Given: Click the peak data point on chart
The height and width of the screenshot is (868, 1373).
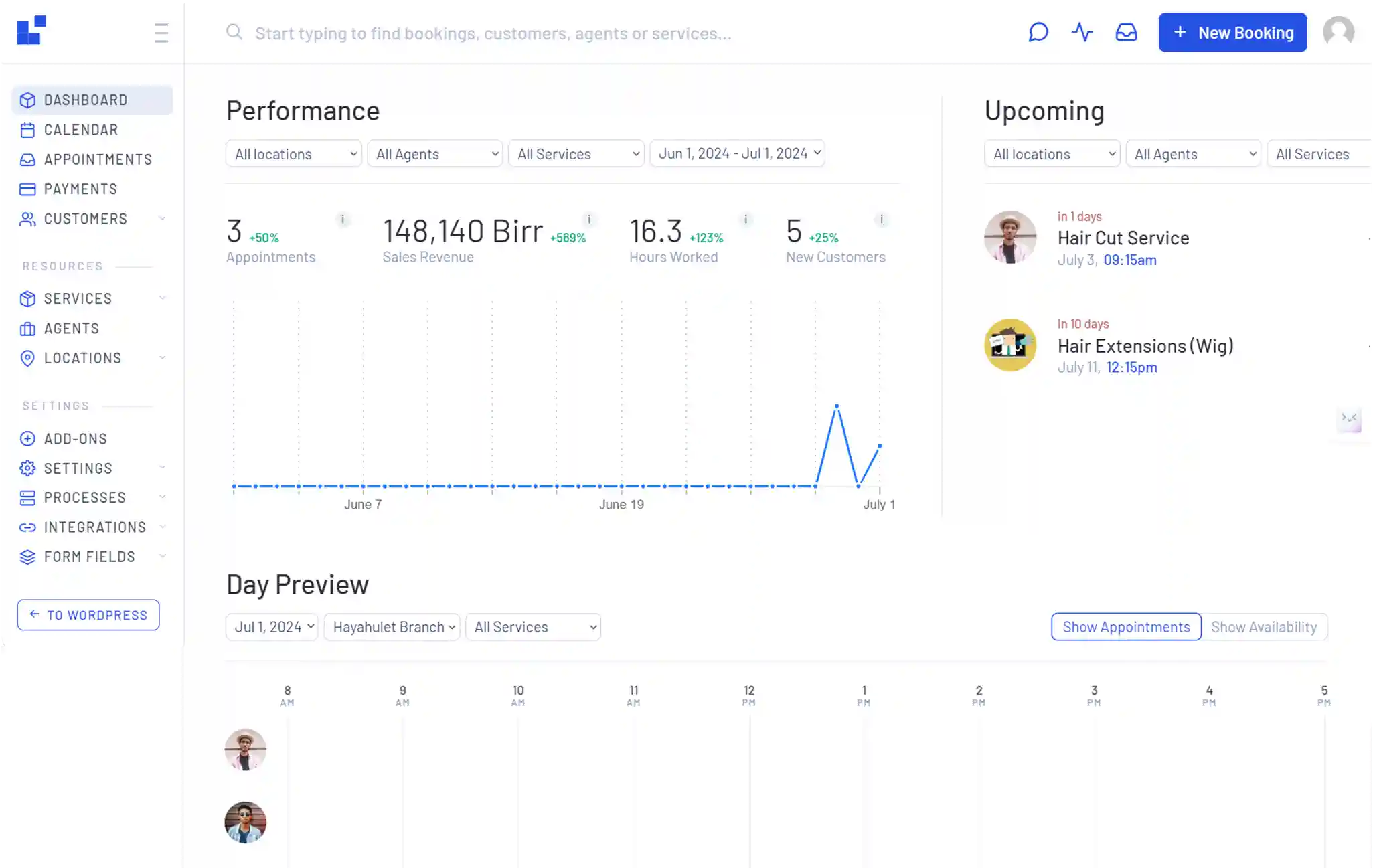Looking at the screenshot, I should pos(837,406).
